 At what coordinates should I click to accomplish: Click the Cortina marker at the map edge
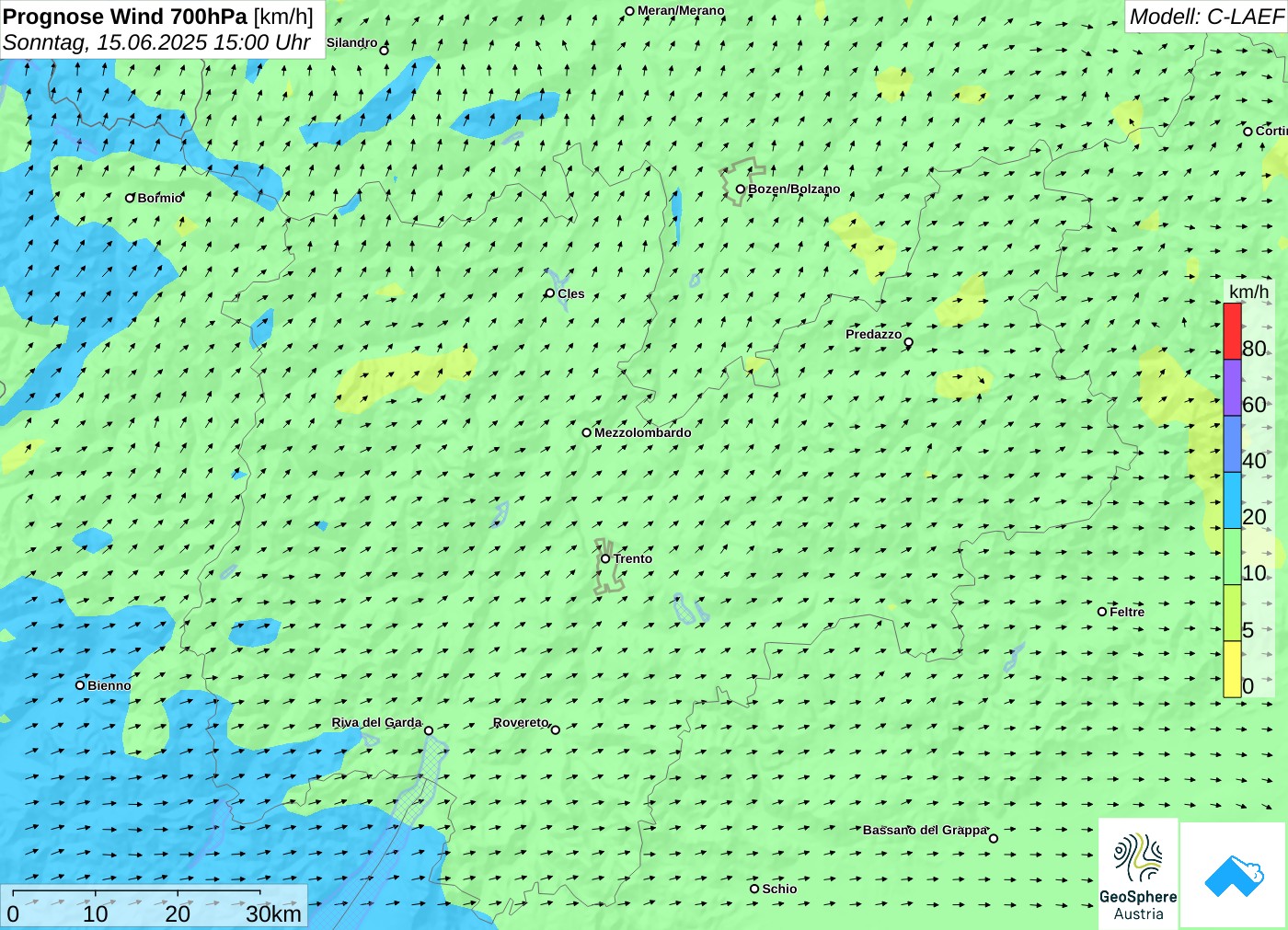(1248, 132)
